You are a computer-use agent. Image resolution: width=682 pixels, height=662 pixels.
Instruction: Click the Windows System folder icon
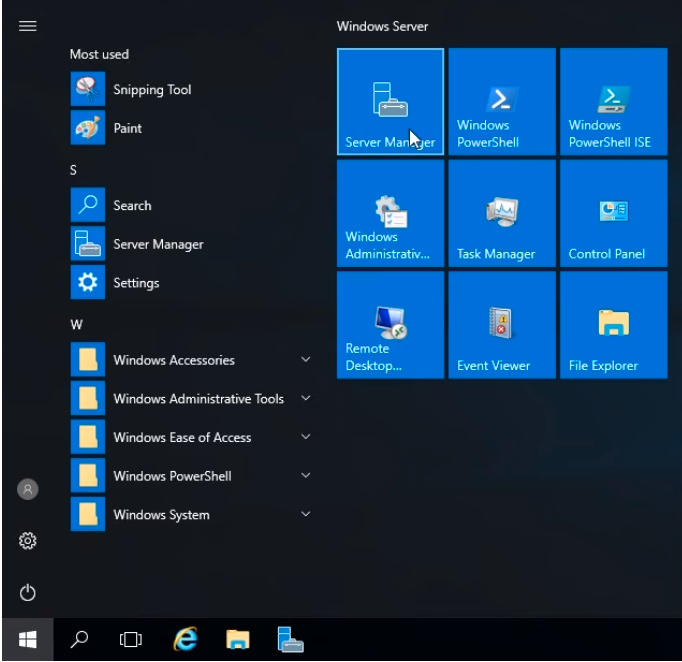coord(88,514)
